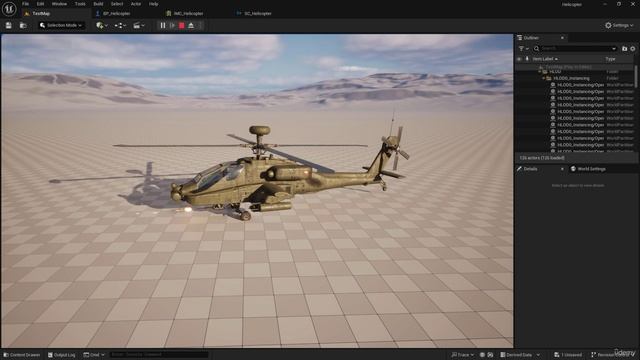Open the add content dropdown with the plus cube

(x=102, y=25)
